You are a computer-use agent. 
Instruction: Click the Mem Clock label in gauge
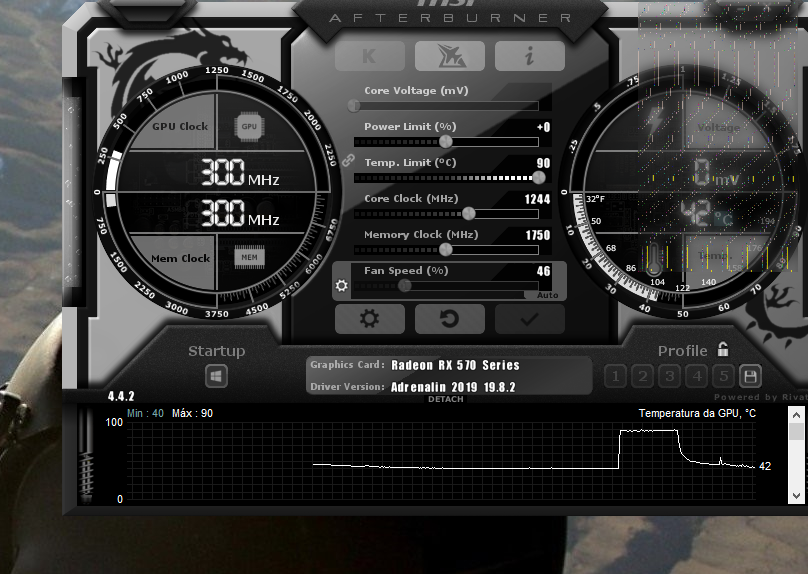point(180,258)
